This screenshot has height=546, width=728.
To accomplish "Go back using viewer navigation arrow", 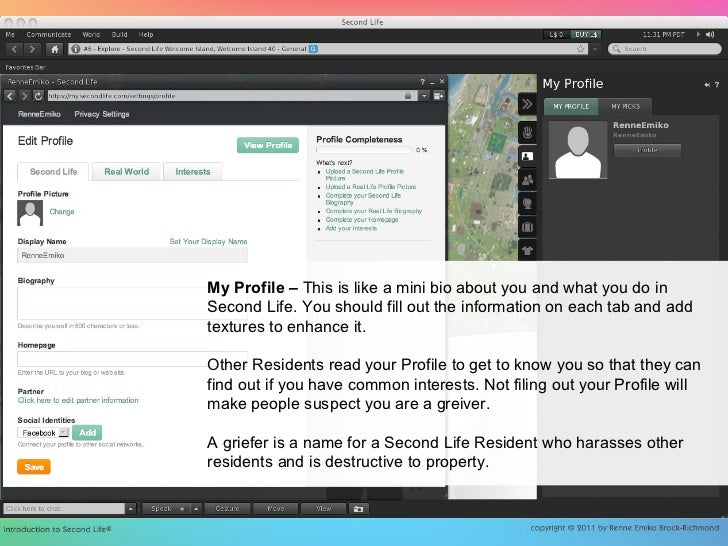I will (14, 49).
